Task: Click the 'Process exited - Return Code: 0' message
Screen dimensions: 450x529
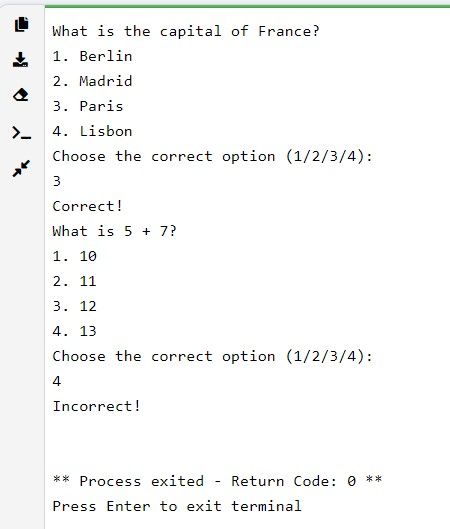Action: (x=218, y=481)
